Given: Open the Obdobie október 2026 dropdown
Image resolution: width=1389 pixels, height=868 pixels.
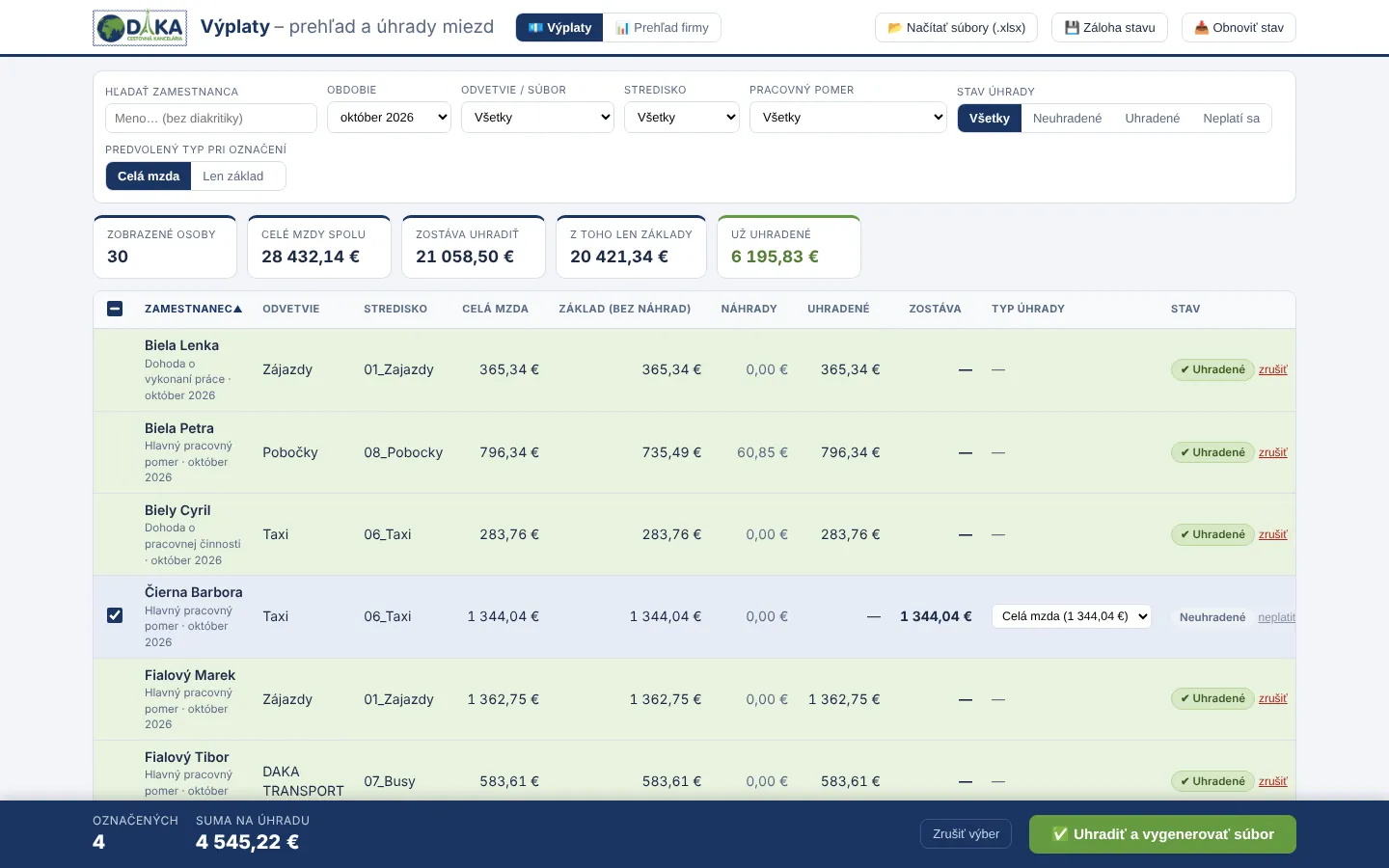Looking at the screenshot, I should point(389,118).
